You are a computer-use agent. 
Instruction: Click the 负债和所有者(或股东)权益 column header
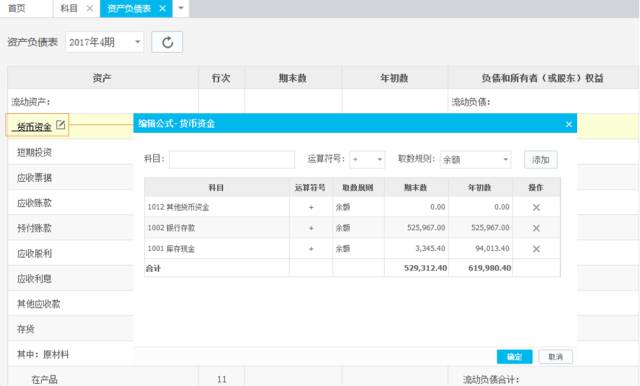(542, 78)
